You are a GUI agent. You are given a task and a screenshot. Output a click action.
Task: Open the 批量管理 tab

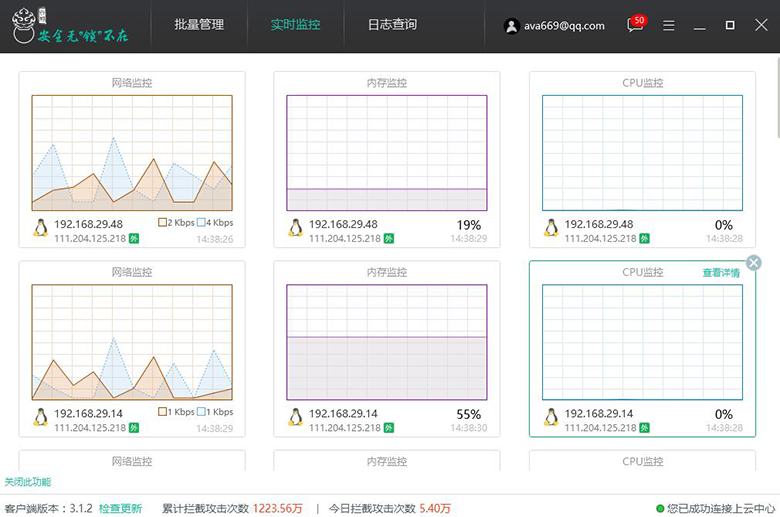click(199, 24)
